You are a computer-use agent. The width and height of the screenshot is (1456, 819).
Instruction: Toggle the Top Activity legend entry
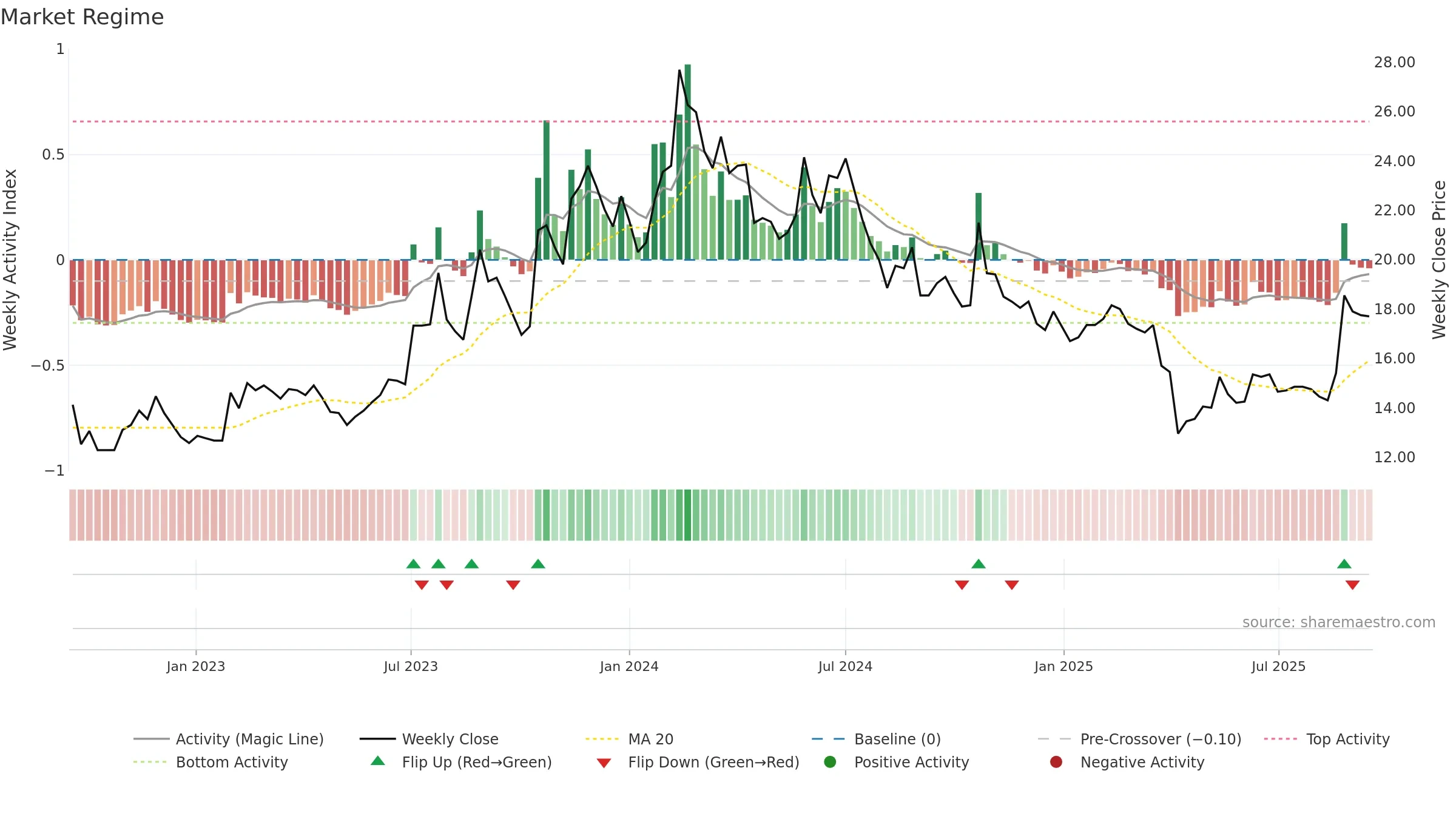(x=1327, y=739)
